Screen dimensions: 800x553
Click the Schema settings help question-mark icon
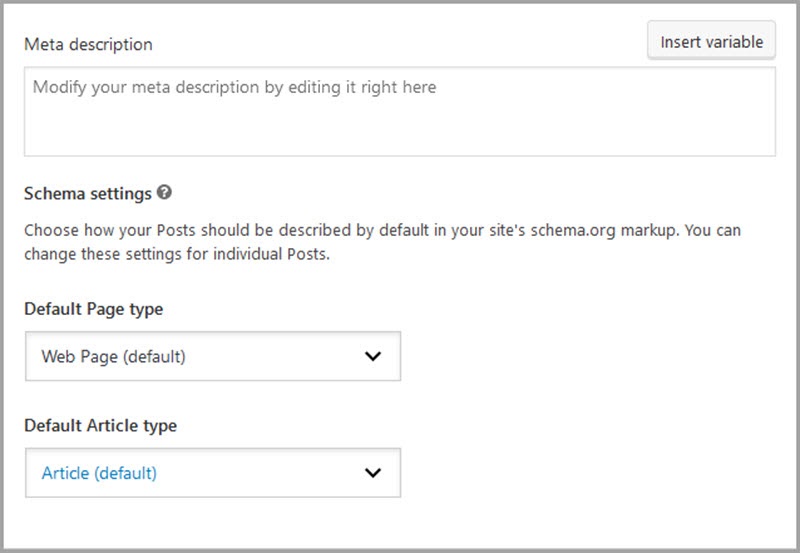coord(164,192)
